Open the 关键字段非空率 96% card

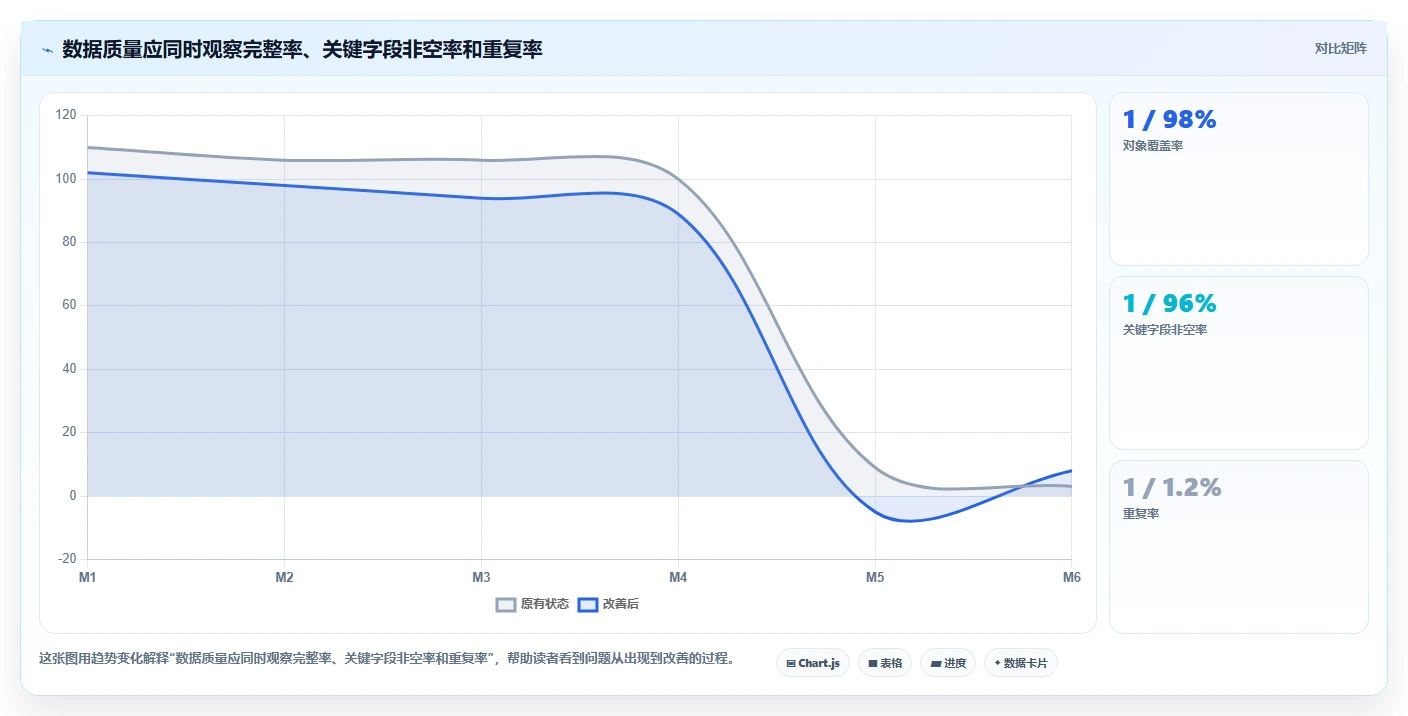[1238, 363]
